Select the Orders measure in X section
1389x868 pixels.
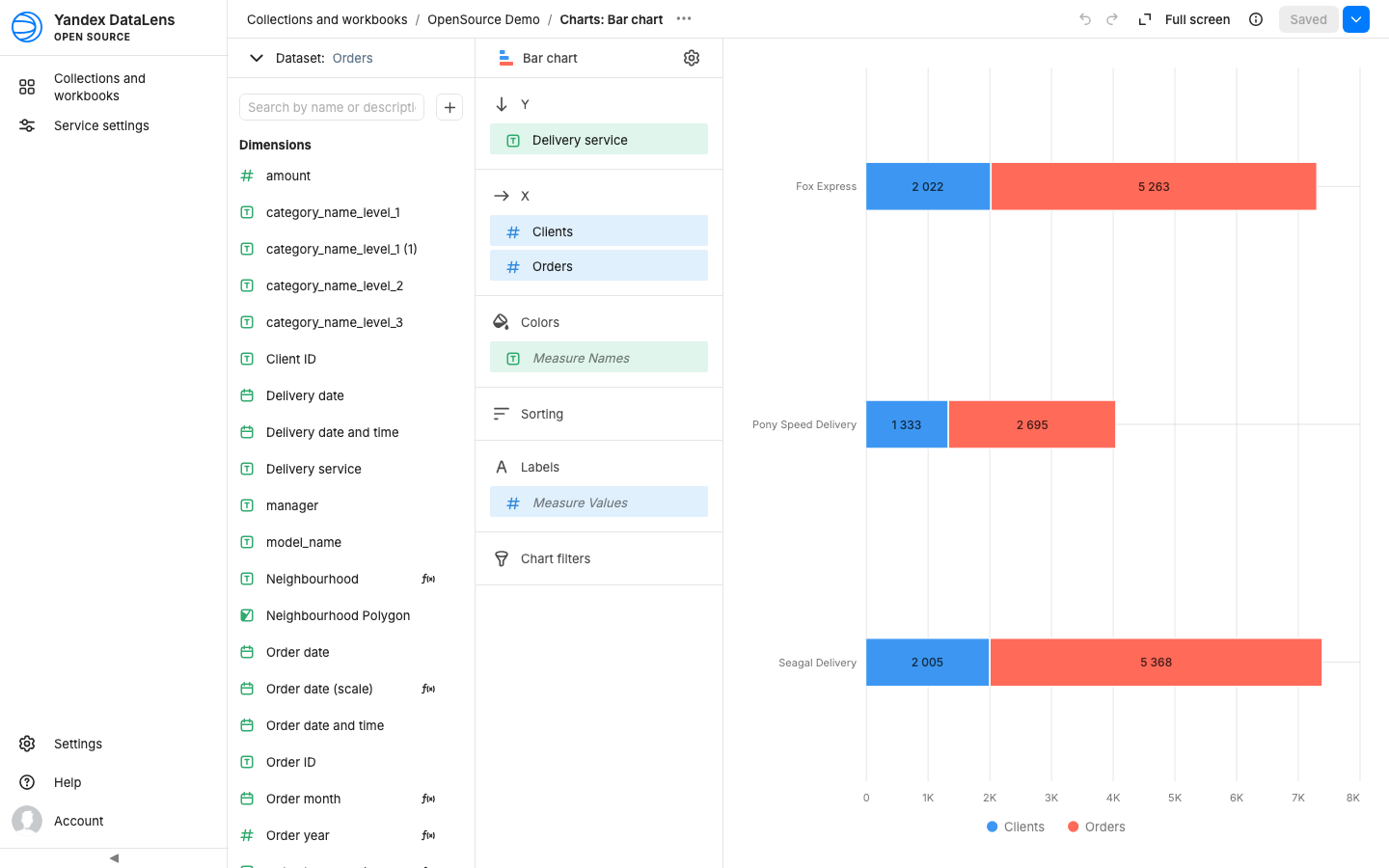pos(599,265)
